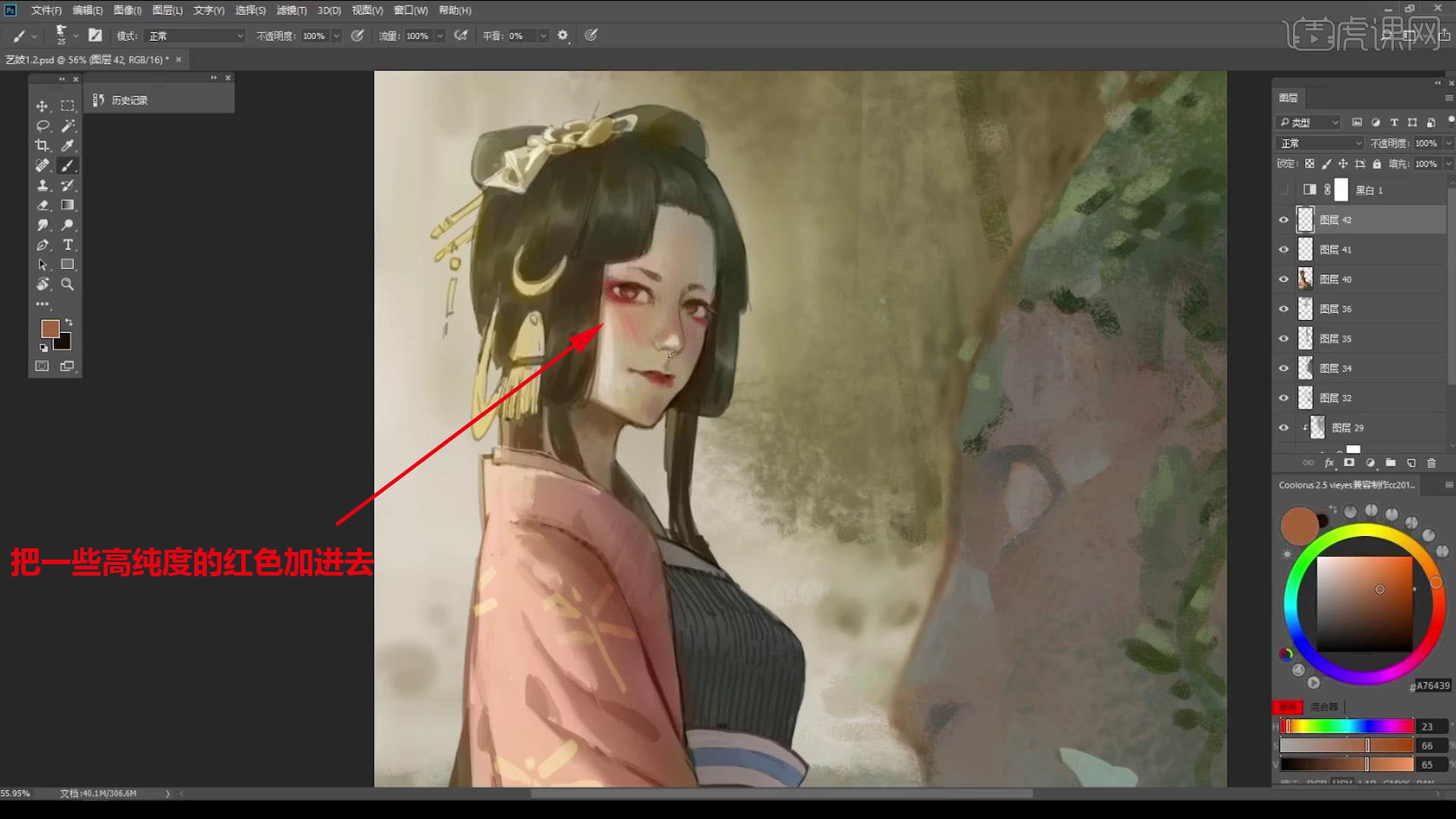The width and height of the screenshot is (1456, 819).
Task: Select layer 图层 34 by name
Action: 1335,369
